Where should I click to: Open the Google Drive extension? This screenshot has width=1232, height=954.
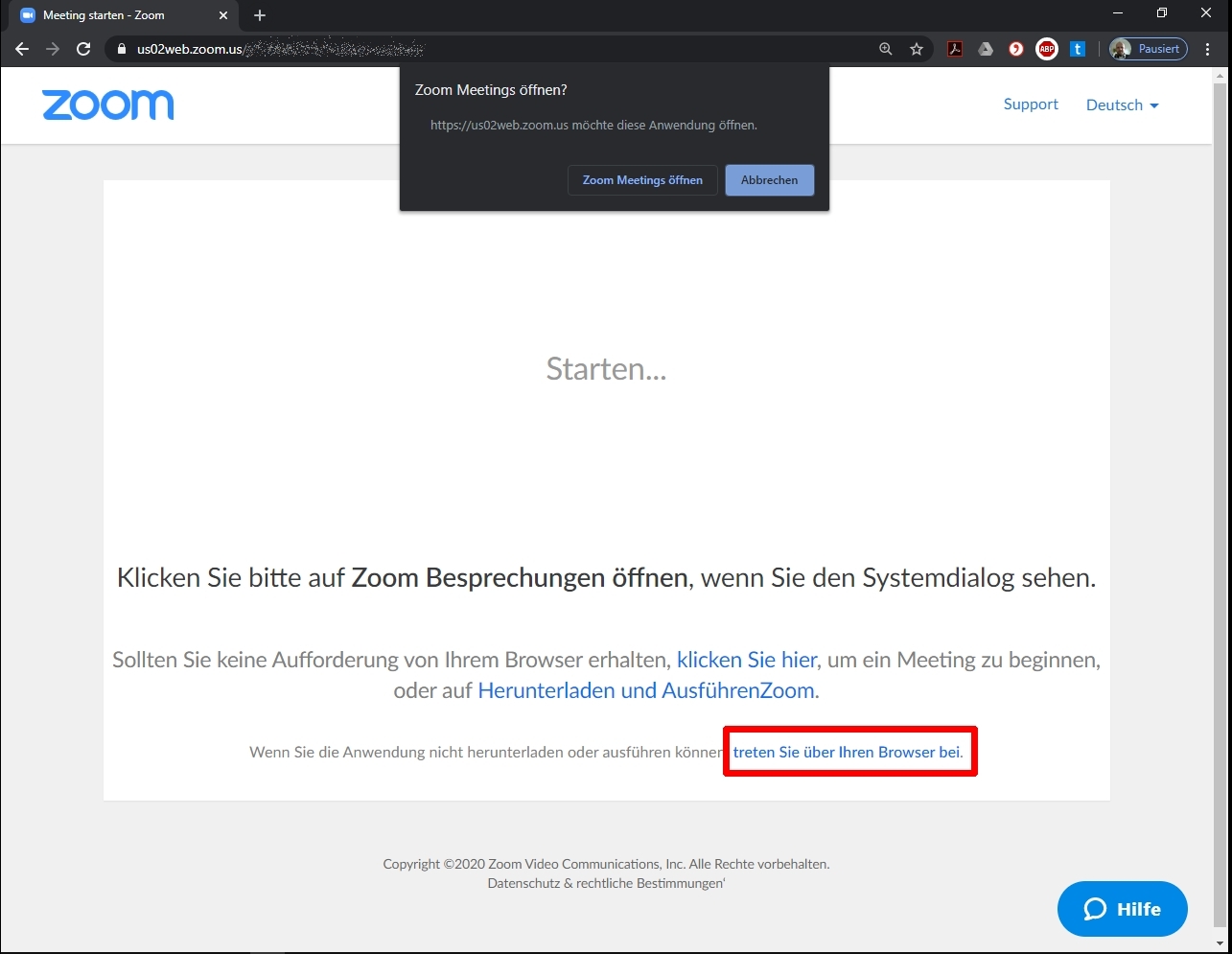coord(986,49)
